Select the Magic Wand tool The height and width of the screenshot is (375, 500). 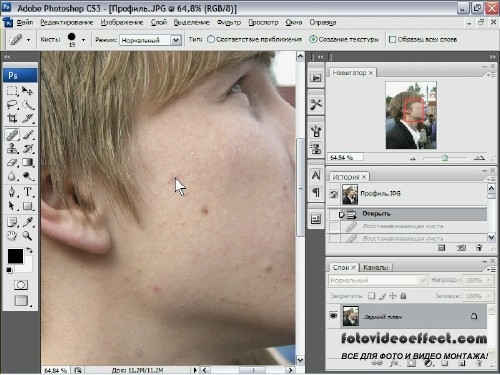point(28,105)
